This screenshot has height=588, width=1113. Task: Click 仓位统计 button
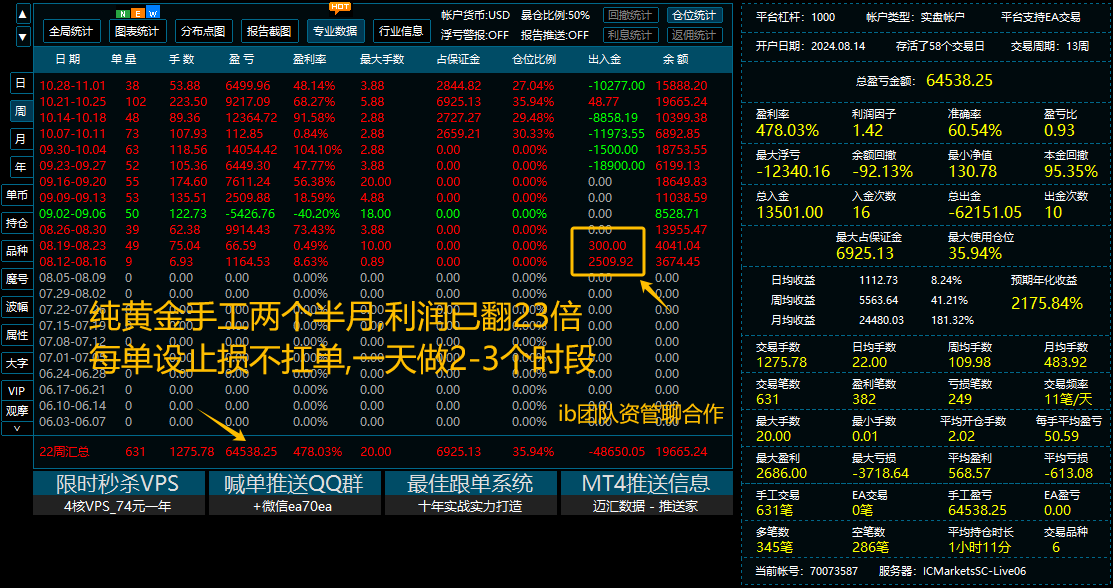(x=695, y=15)
